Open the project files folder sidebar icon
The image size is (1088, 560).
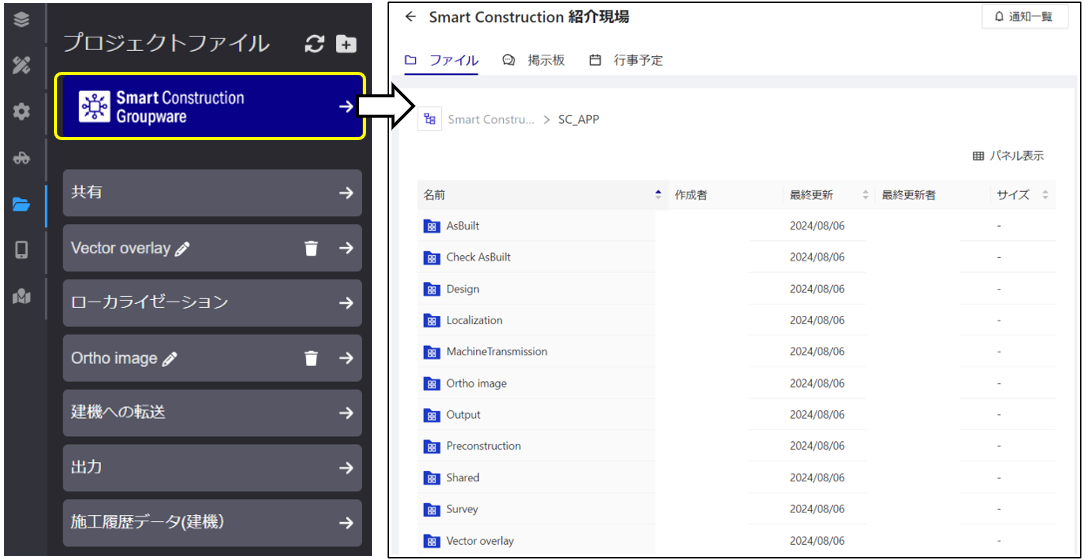click(22, 204)
